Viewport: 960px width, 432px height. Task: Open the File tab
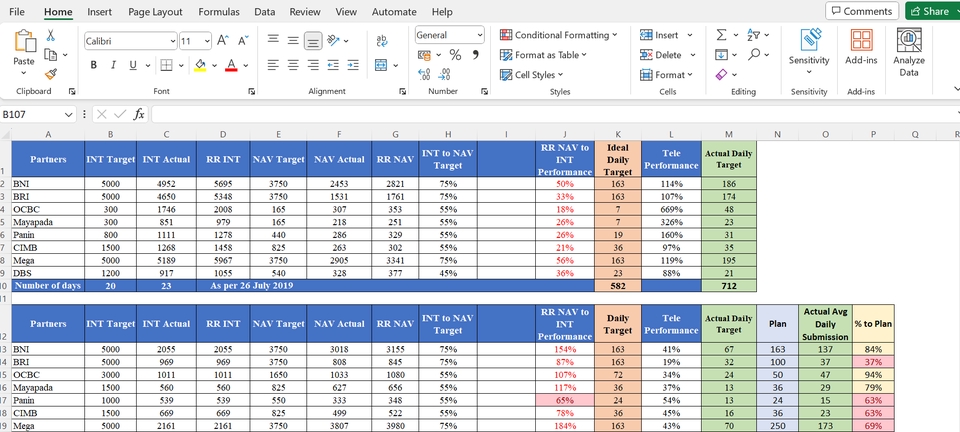tap(17, 12)
